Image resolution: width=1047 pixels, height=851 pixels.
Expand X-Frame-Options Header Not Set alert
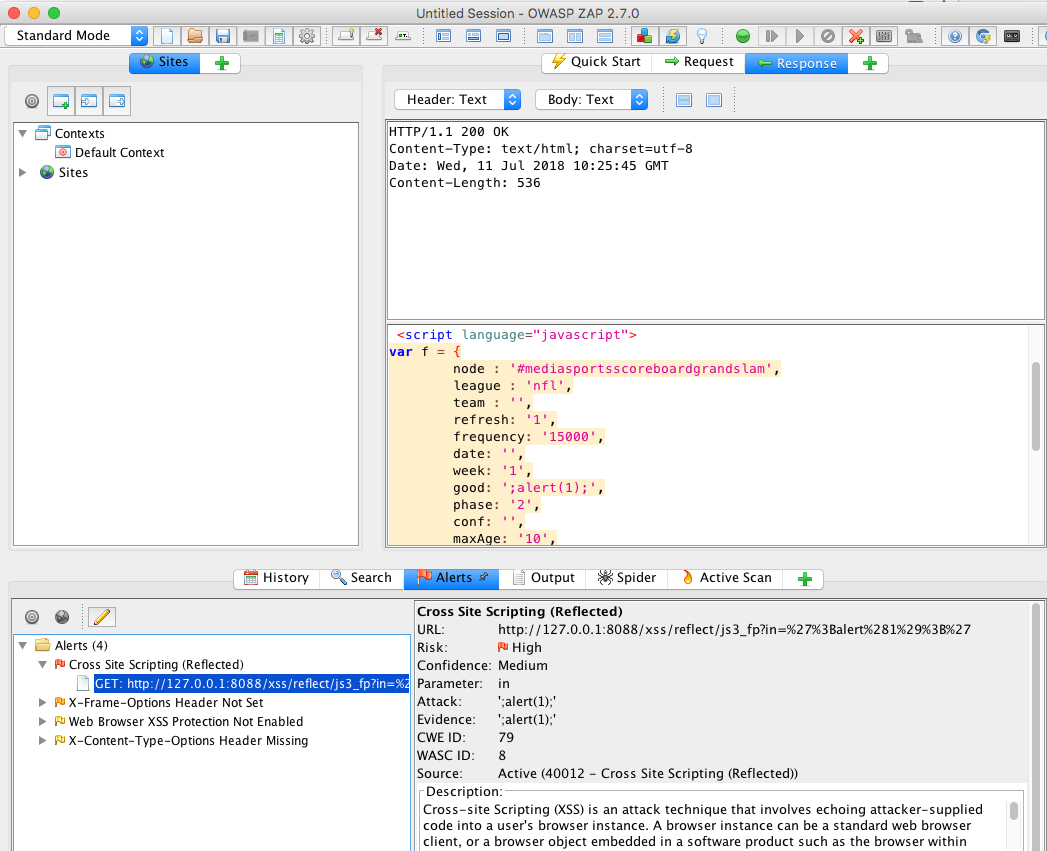coord(42,703)
